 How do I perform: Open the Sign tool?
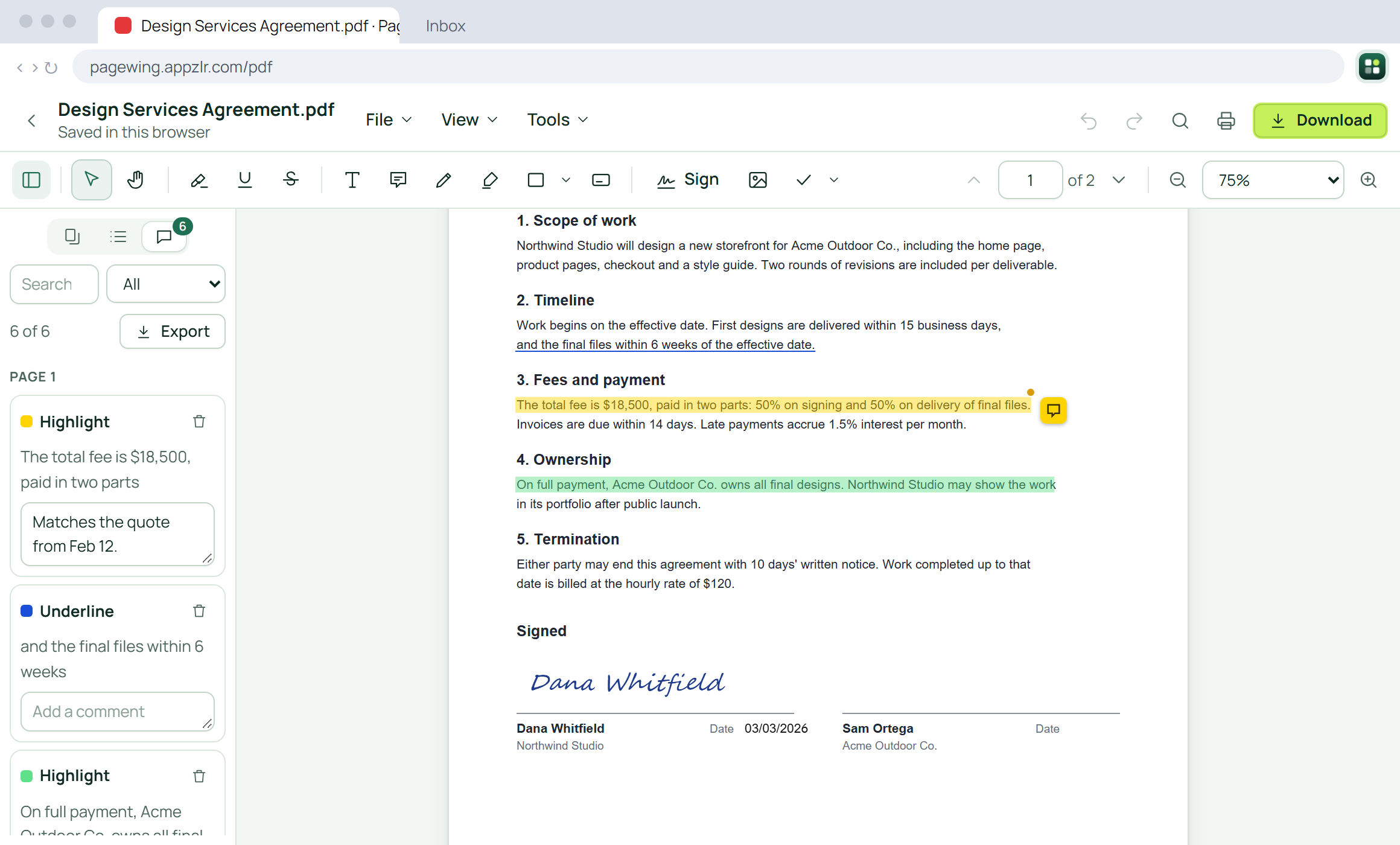click(688, 180)
